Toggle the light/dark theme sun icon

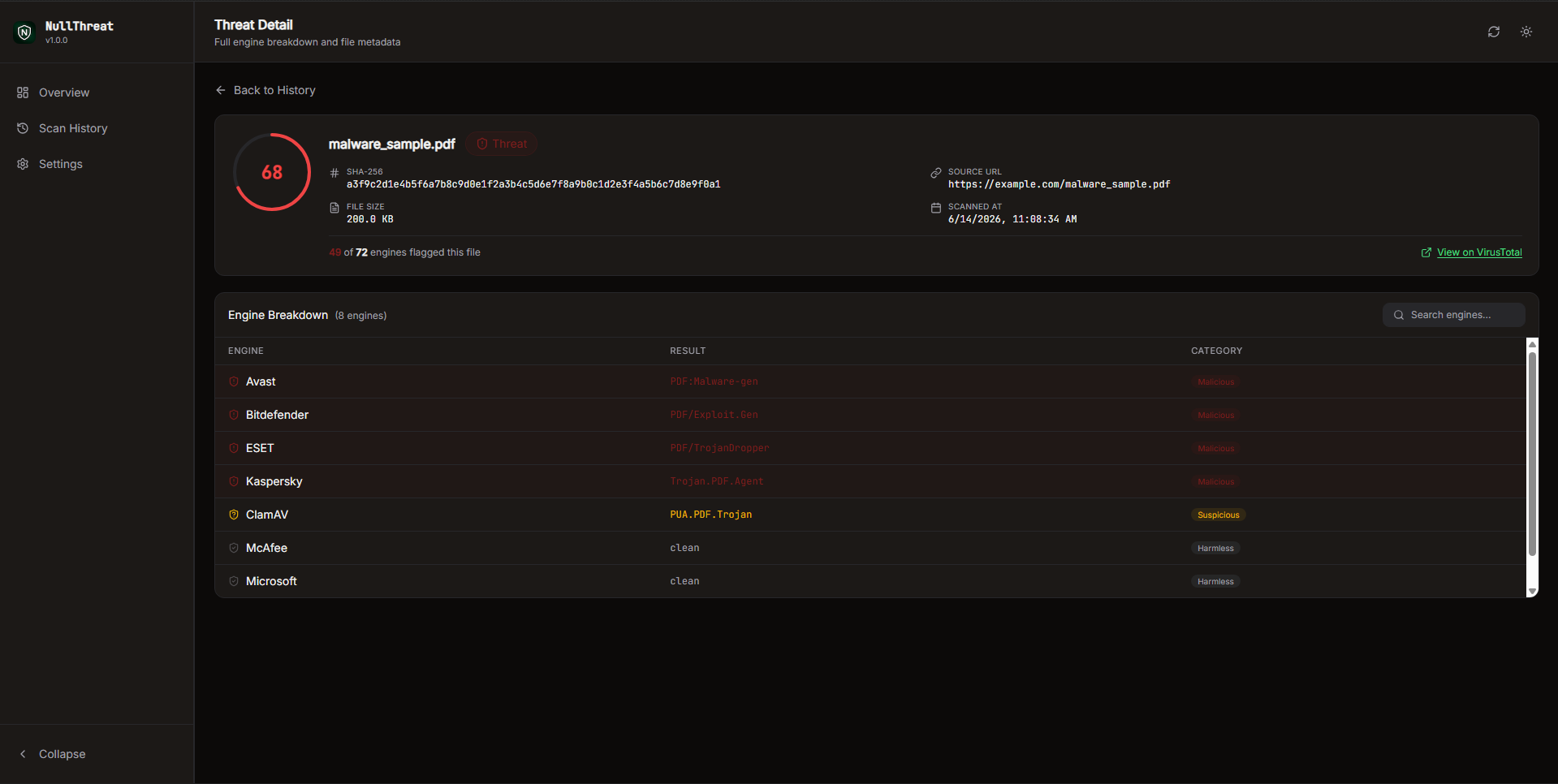click(x=1526, y=32)
